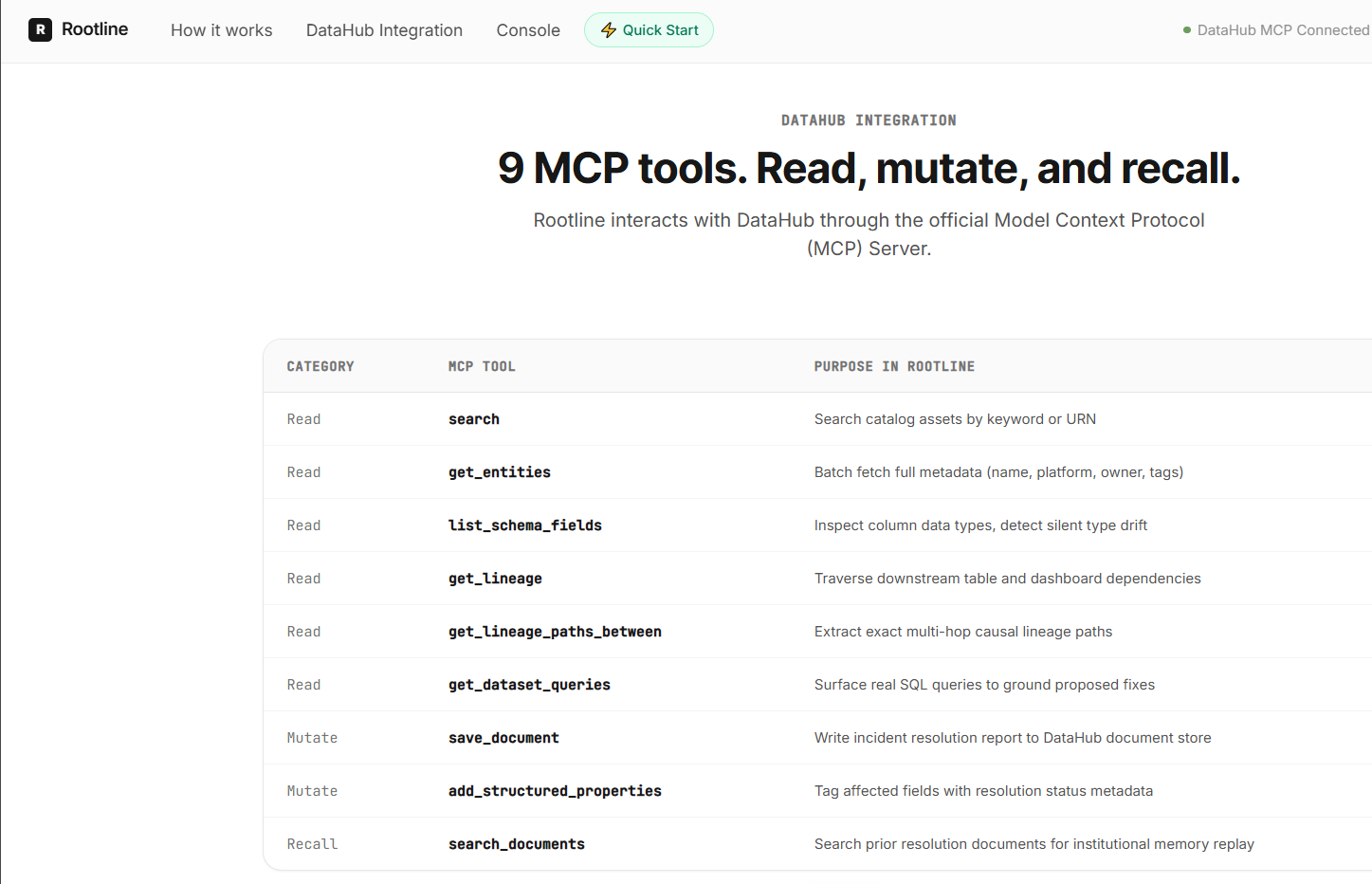1372x884 pixels.
Task: Click add_structured_properties tool name
Action: [x=555, y=791]
